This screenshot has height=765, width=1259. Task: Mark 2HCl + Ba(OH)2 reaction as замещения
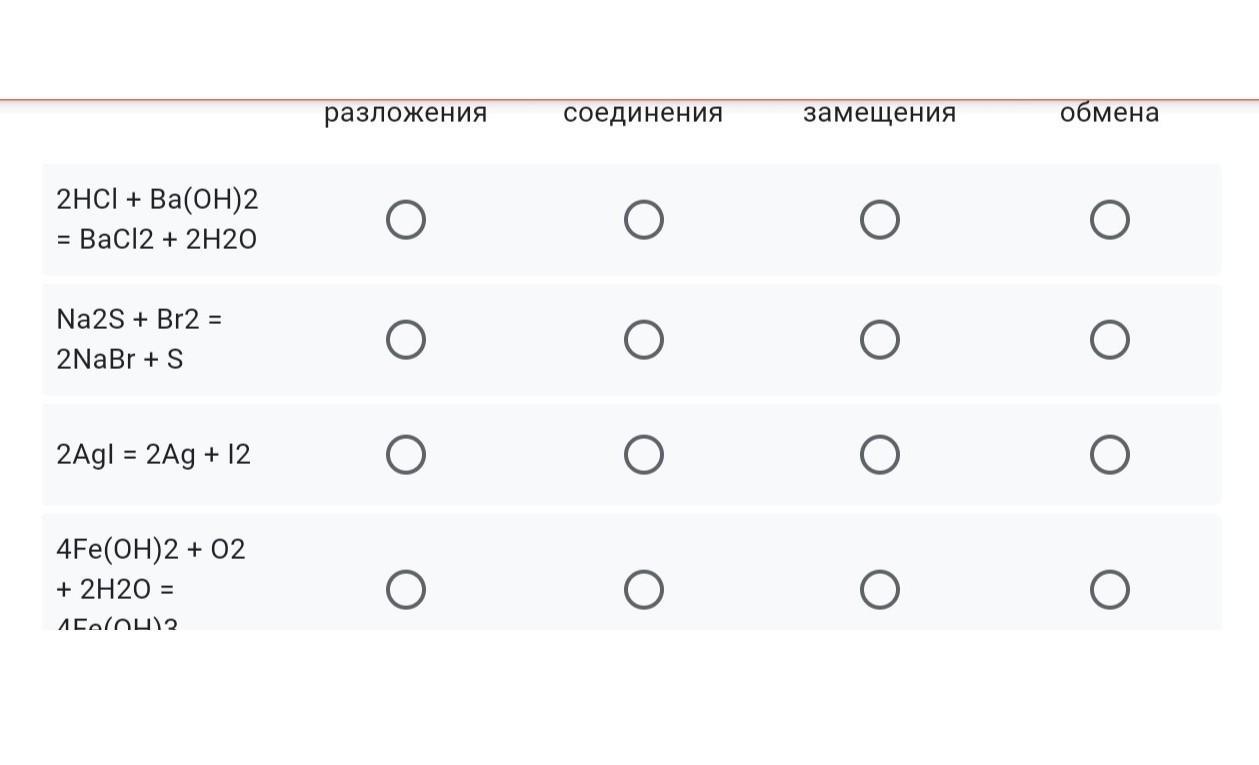click(x=880, y=220)
